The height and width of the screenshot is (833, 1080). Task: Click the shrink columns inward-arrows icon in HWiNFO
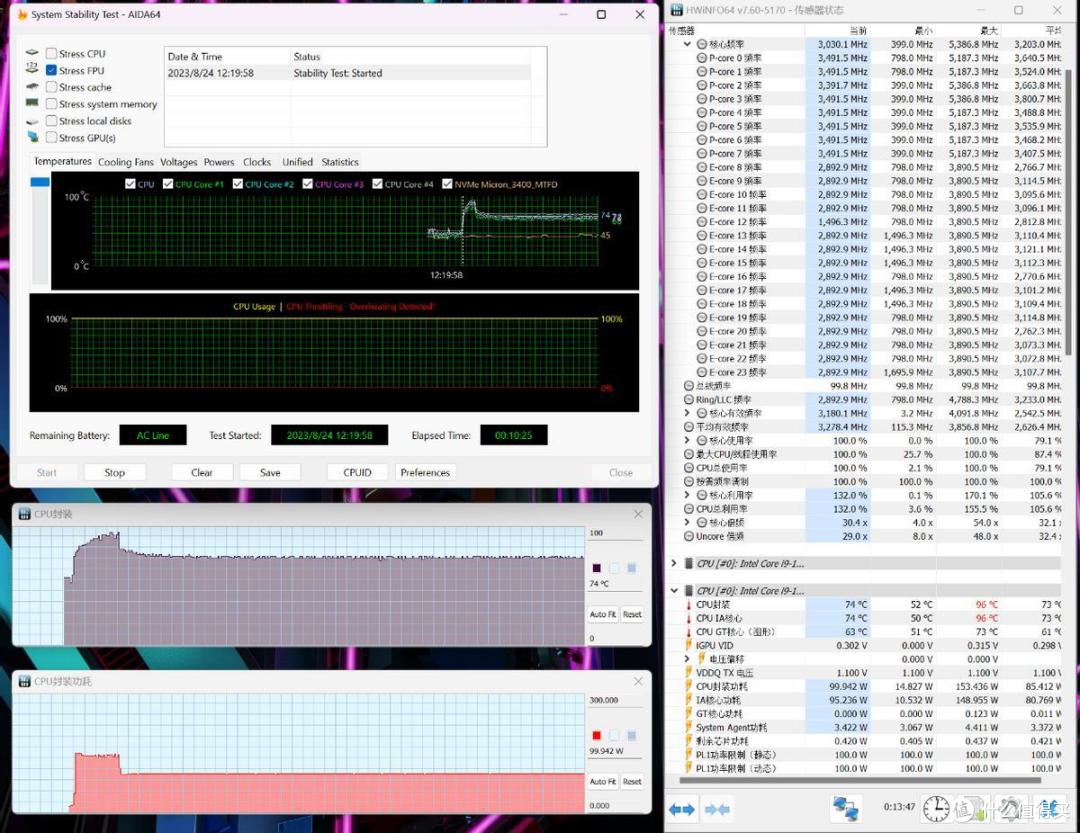(717, 810)
